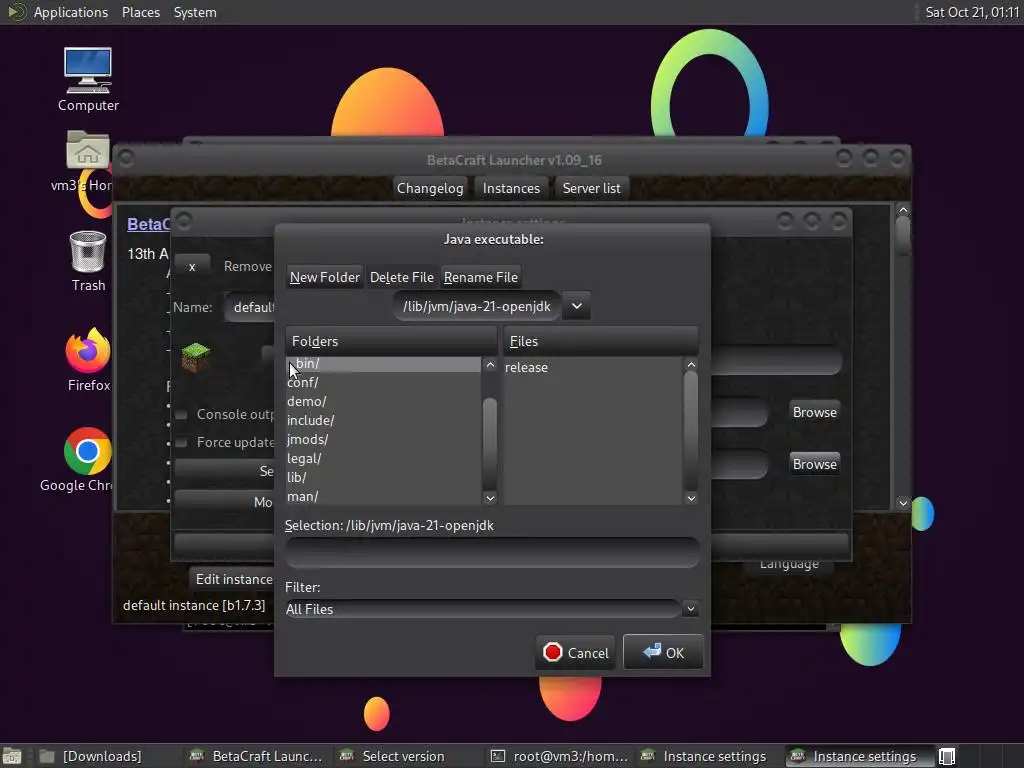Click the x remove button in Instance settings
Viewport: 1024px width, 768px height.
click(x=192, y=266)
